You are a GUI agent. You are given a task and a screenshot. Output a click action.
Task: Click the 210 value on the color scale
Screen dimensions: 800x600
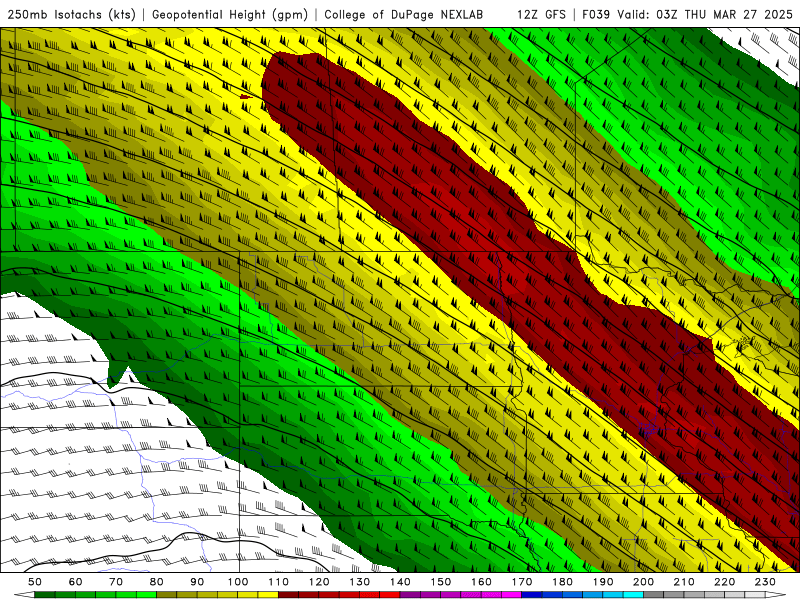pos(684,582)
